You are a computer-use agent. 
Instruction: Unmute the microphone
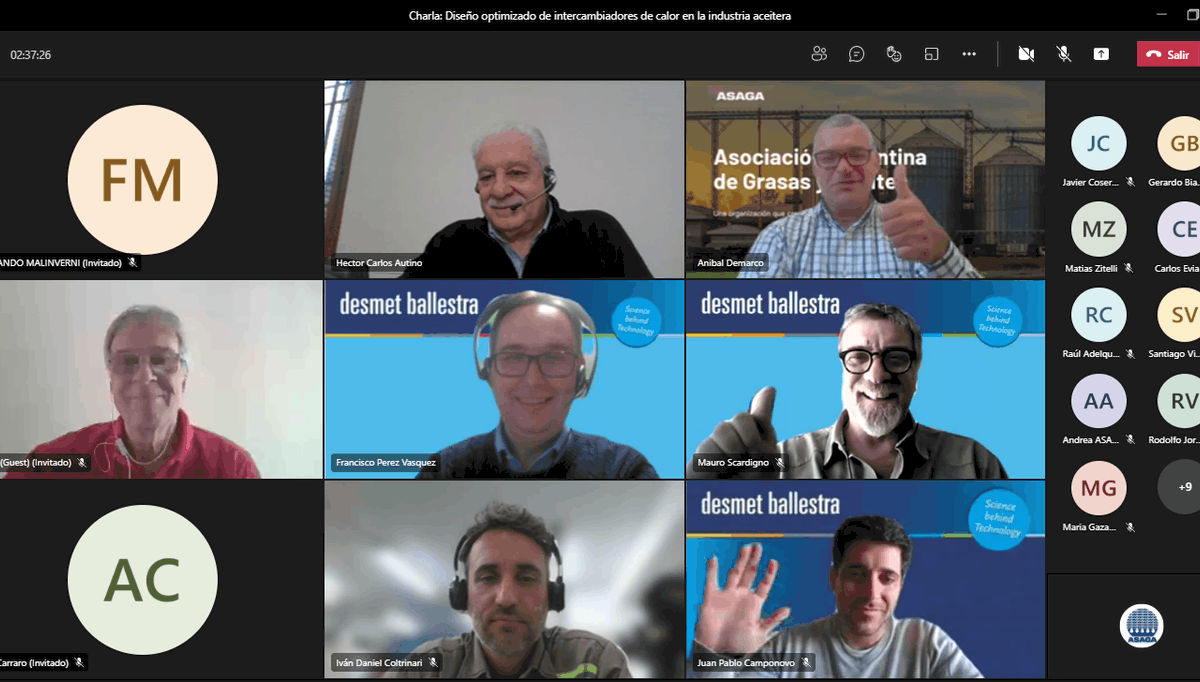(1064, 54)
